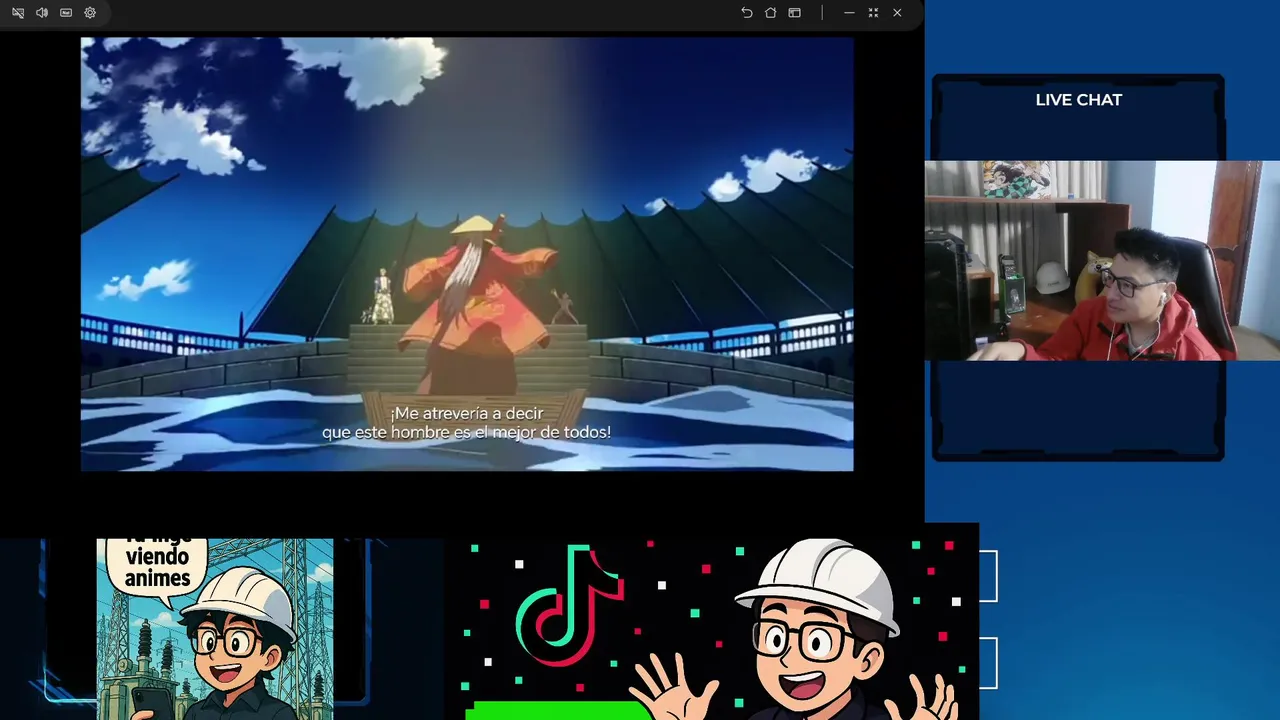
Task: Toggle fullscreen for mirror window
Action: (x=873, y=13)
